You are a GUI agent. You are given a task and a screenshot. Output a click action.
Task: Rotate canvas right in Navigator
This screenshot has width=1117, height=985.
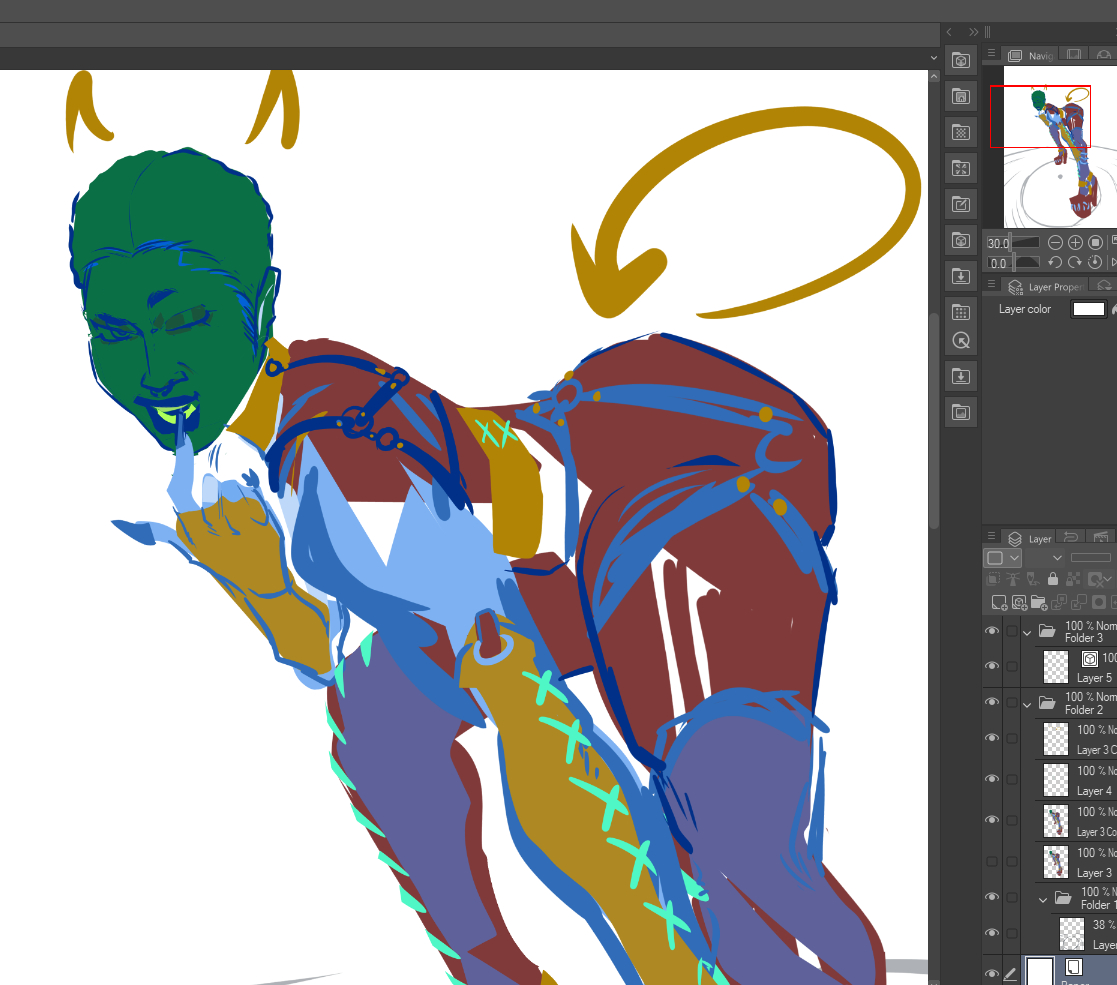coord(1075,262)
